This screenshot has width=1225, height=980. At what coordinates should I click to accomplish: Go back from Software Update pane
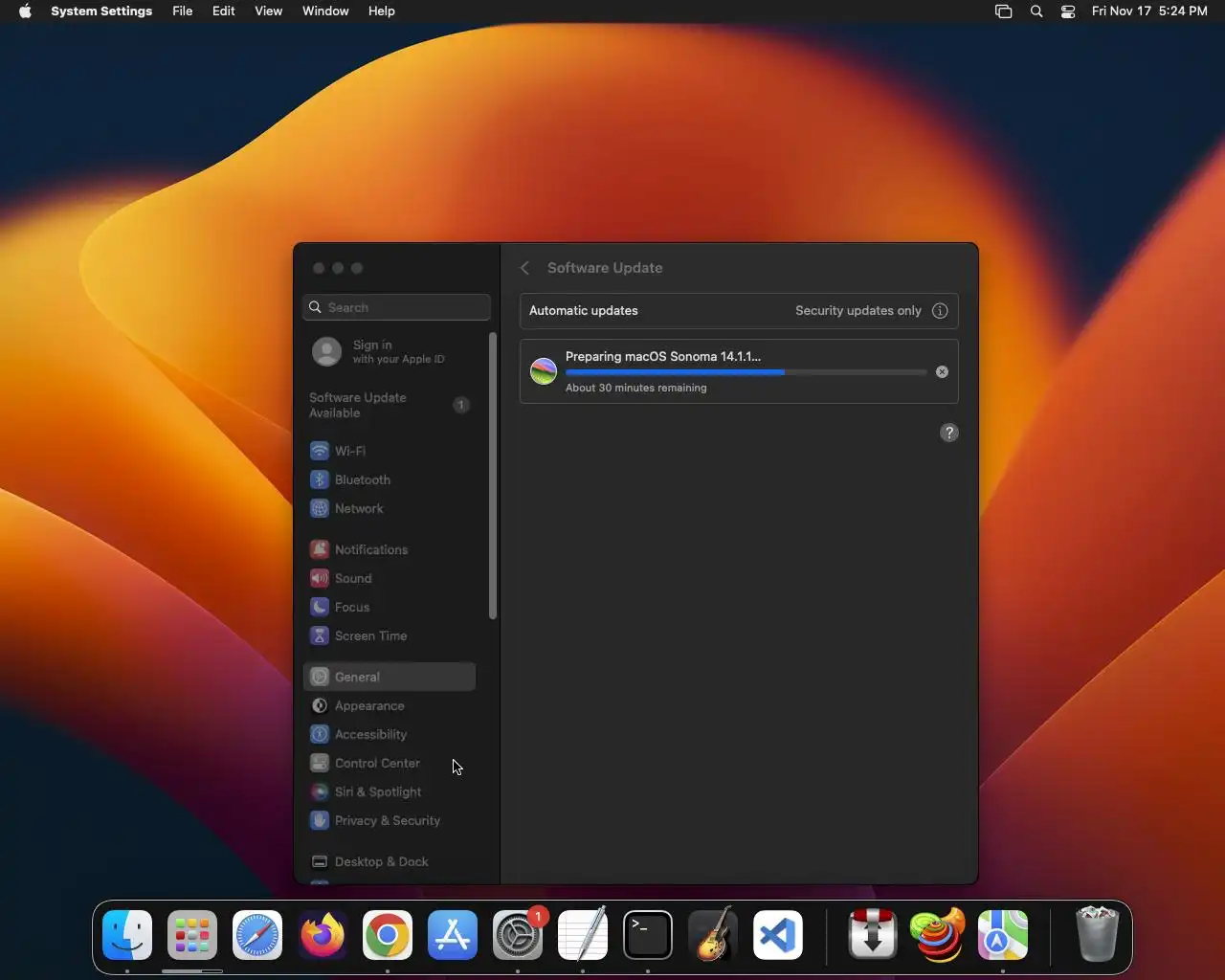[x=524, y=268]
